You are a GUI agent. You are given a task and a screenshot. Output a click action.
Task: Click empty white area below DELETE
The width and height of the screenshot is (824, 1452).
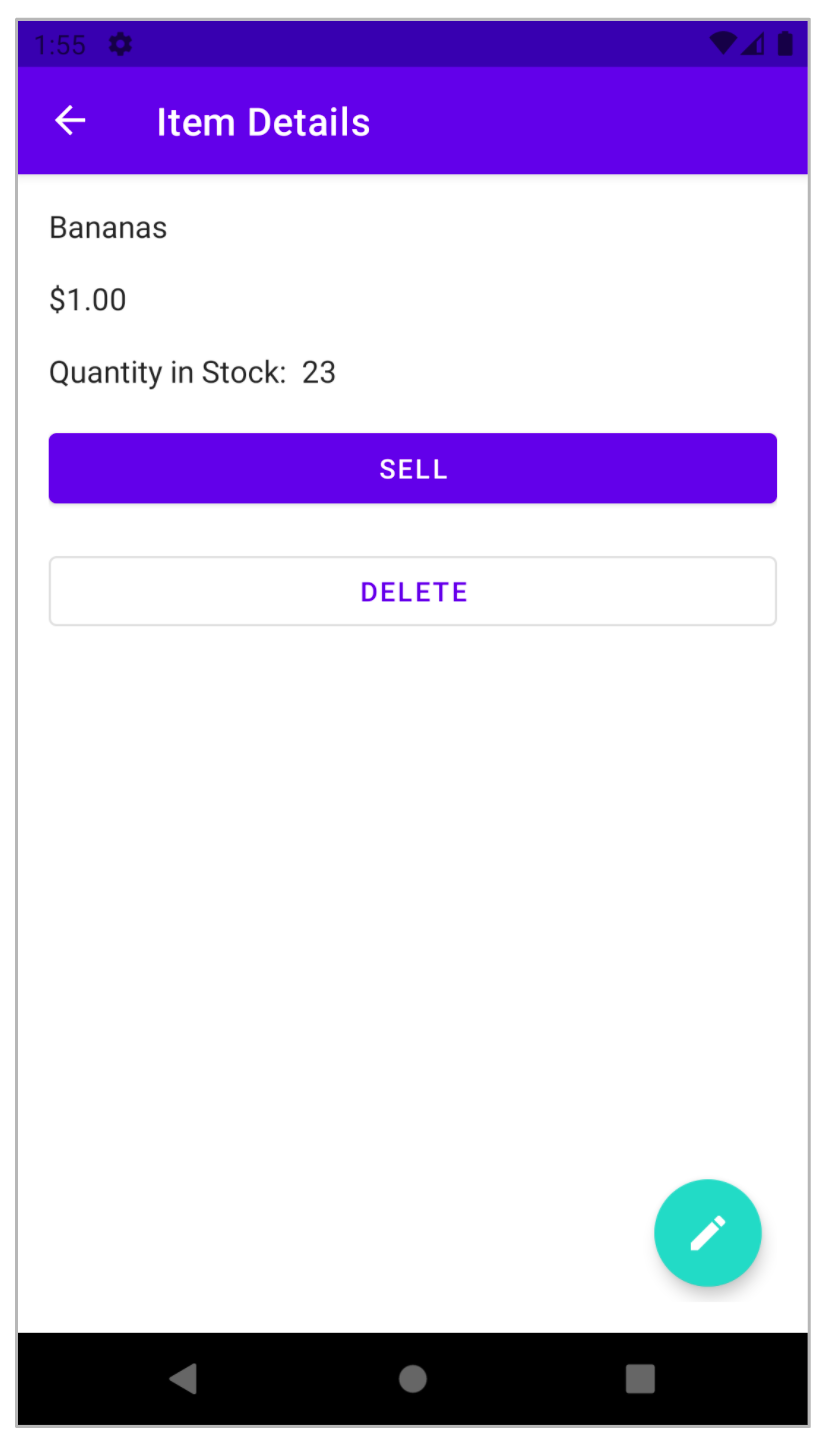point(400,900)
